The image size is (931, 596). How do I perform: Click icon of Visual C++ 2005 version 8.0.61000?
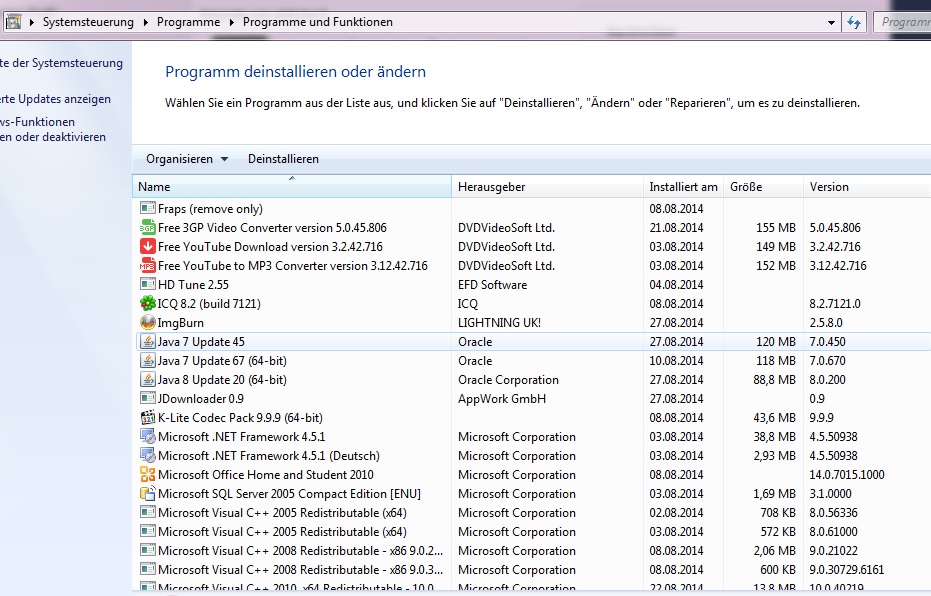(147, 531)
